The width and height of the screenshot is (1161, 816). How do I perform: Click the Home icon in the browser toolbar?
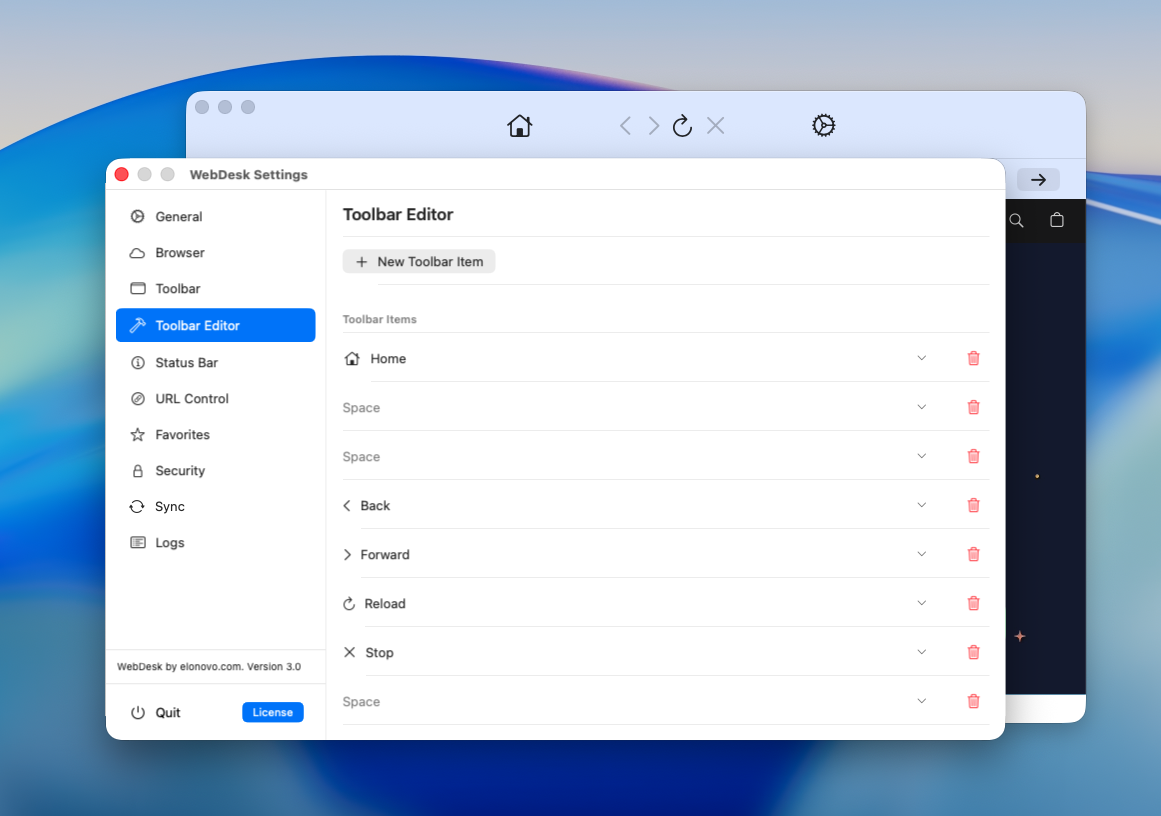pos(519,125)
